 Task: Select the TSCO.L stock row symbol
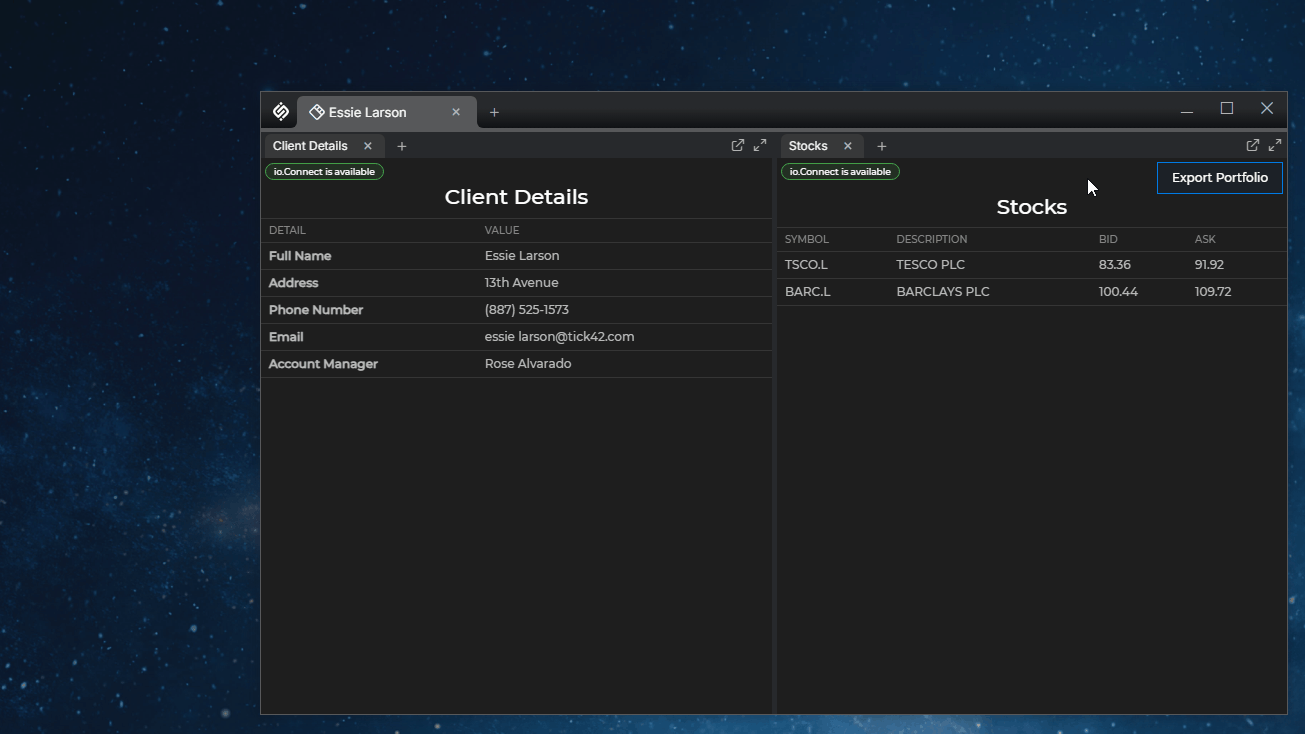coord(806,265)
